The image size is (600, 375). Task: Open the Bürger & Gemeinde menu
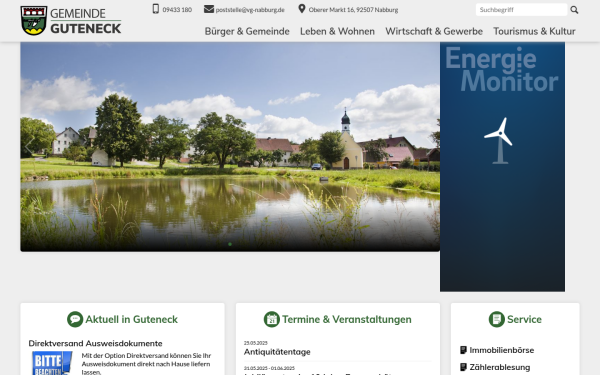(247, 31)
